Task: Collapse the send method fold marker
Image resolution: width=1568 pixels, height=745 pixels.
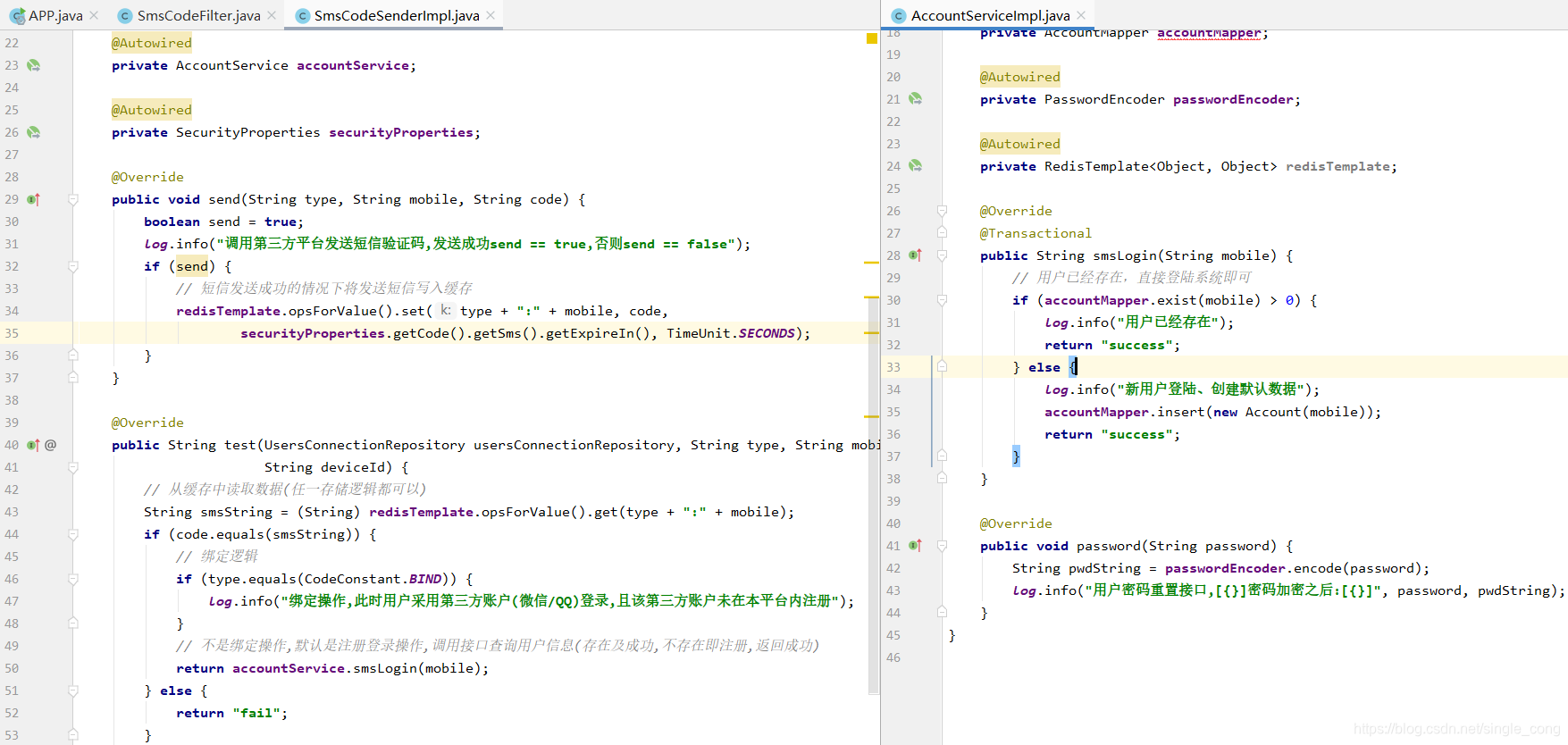Action: [x=73, y=199]
